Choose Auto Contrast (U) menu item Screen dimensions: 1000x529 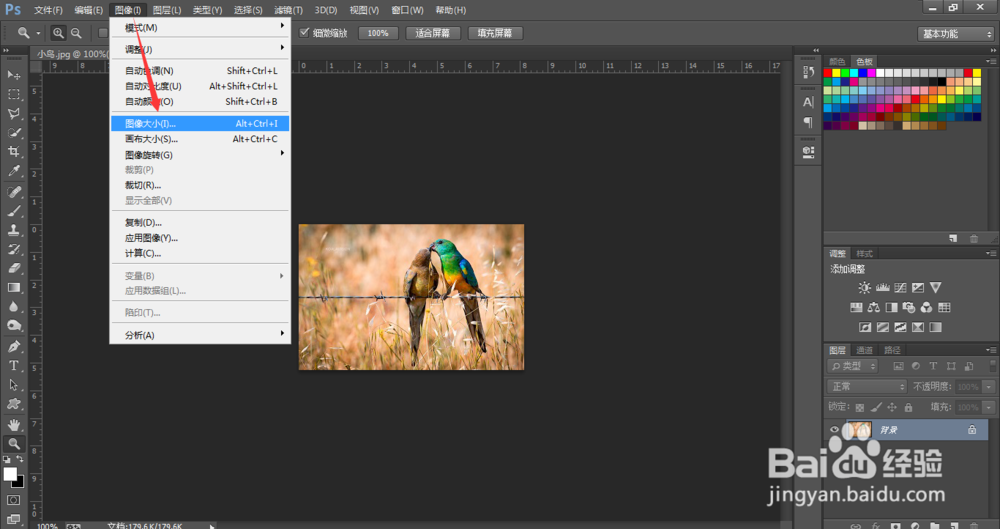tap(200, 86)
